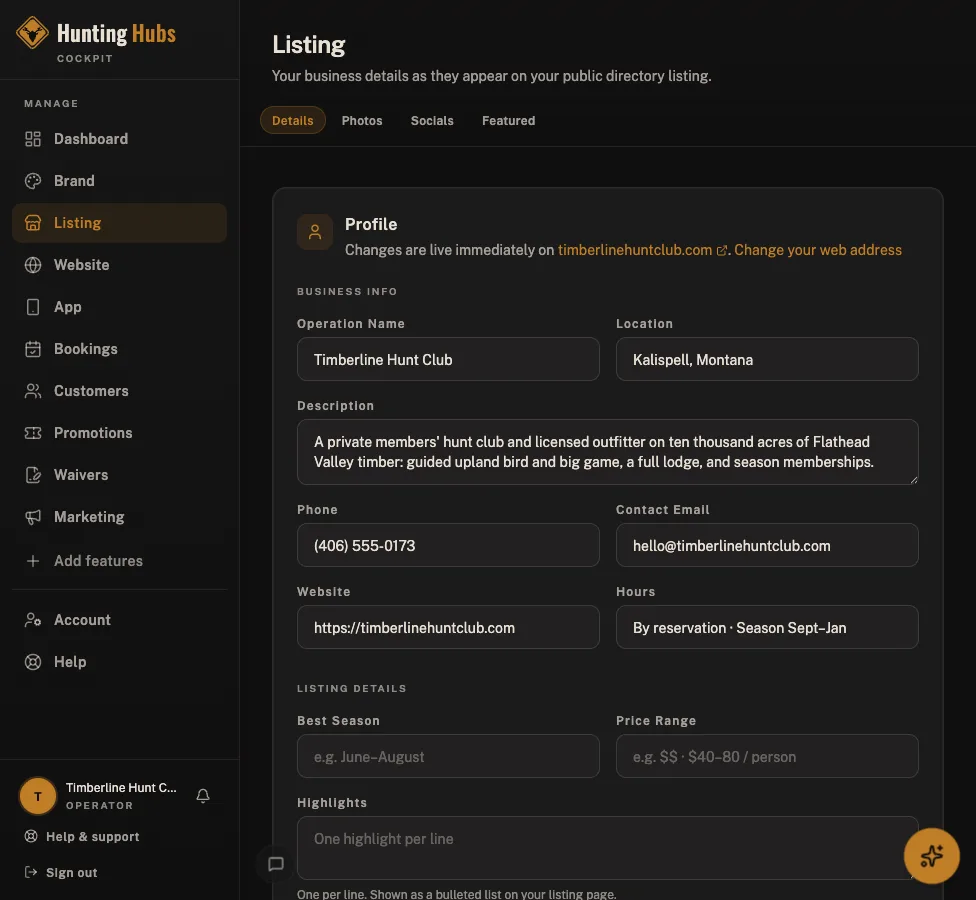The width and height of the screenshot is (976, 900).
Task: Click the Promotions ticket icon
Action: 33,433
